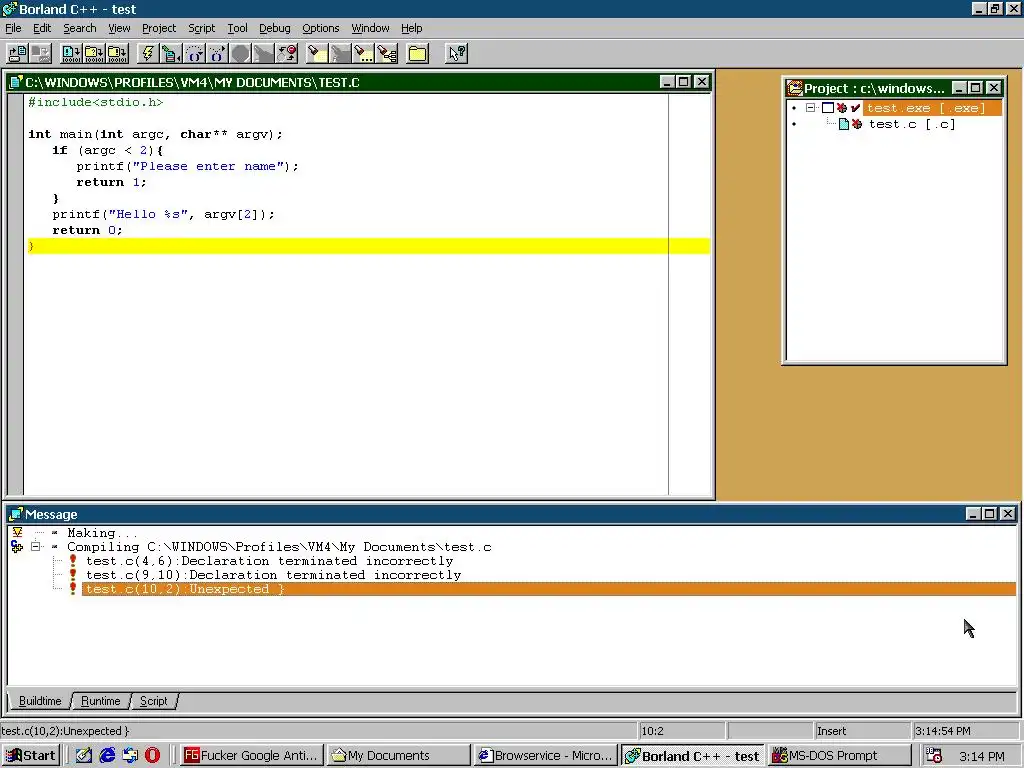The height and width of the screenshot is (768, 1024).
Task: Click the flashlight with ellipsis toolbar icon
Action: [363, 54]
